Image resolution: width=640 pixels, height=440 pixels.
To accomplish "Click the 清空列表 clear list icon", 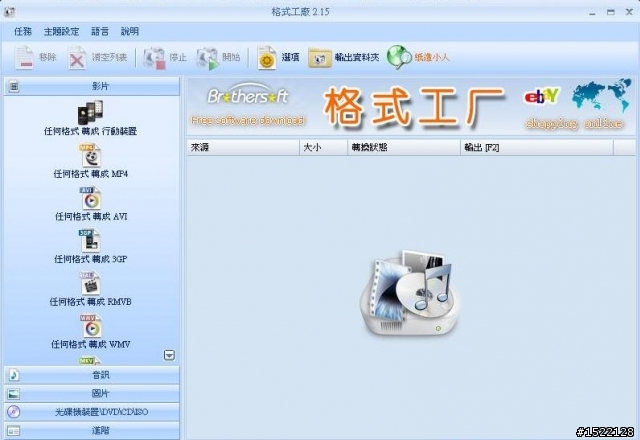I will [77, 58].
